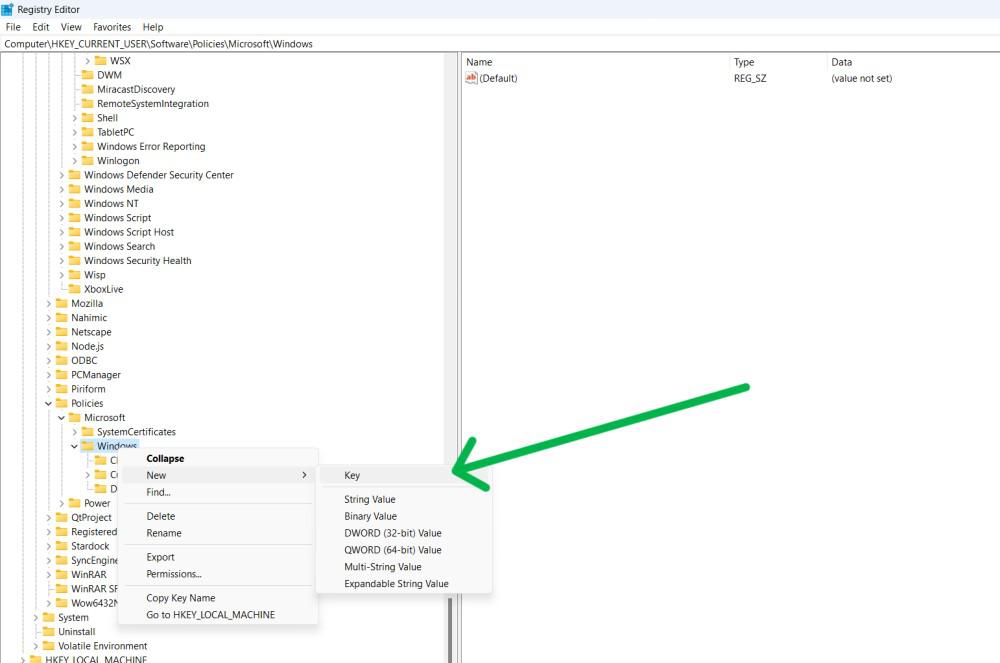Viewport: 1000px width, 663px height.
Task: Click the (Default) string value icon
Action: [471, 78]
